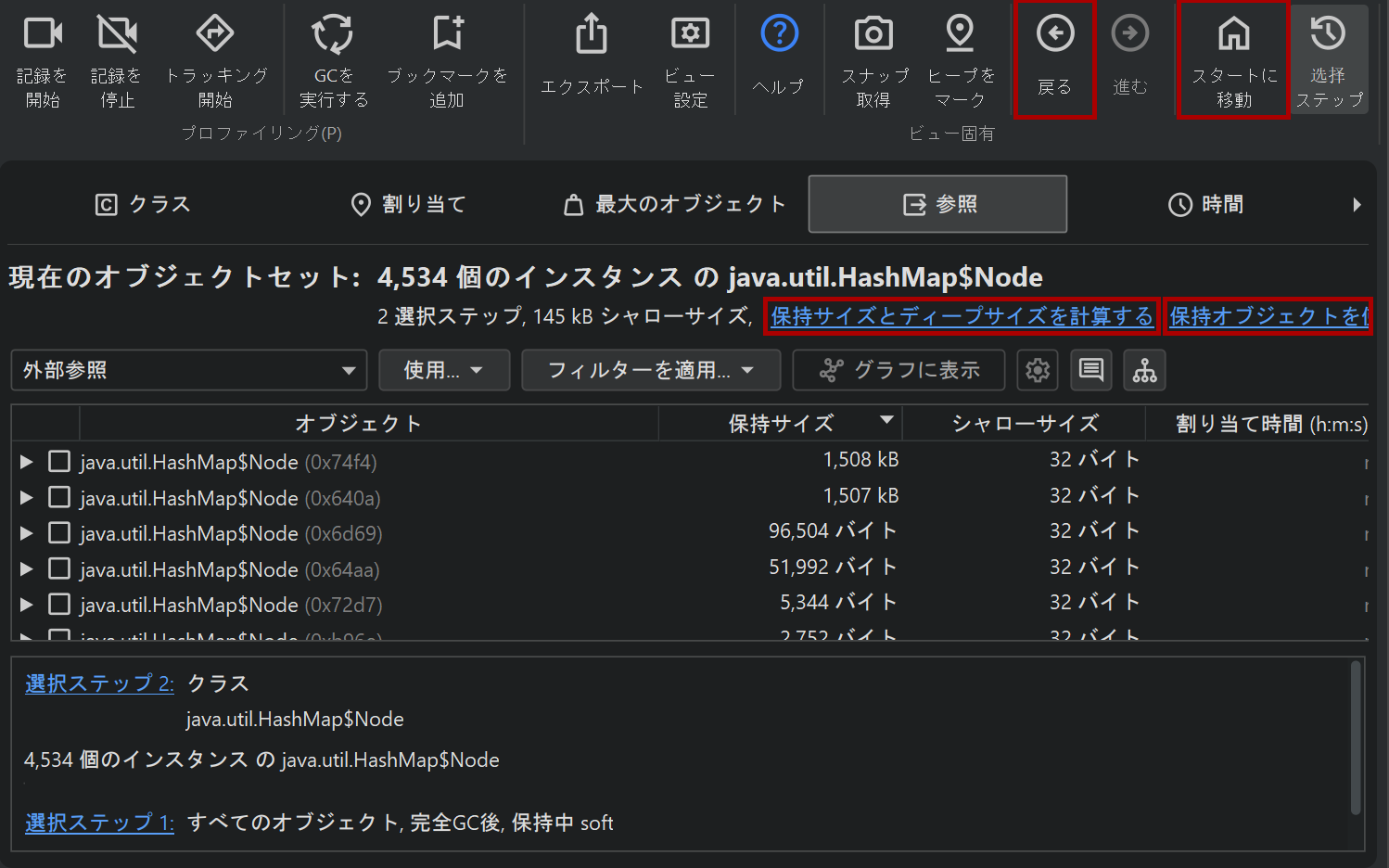1389x868 pixels.
Task: Expand the tree row HashMap$Node (0x640a)
Action: pos(27,498)
